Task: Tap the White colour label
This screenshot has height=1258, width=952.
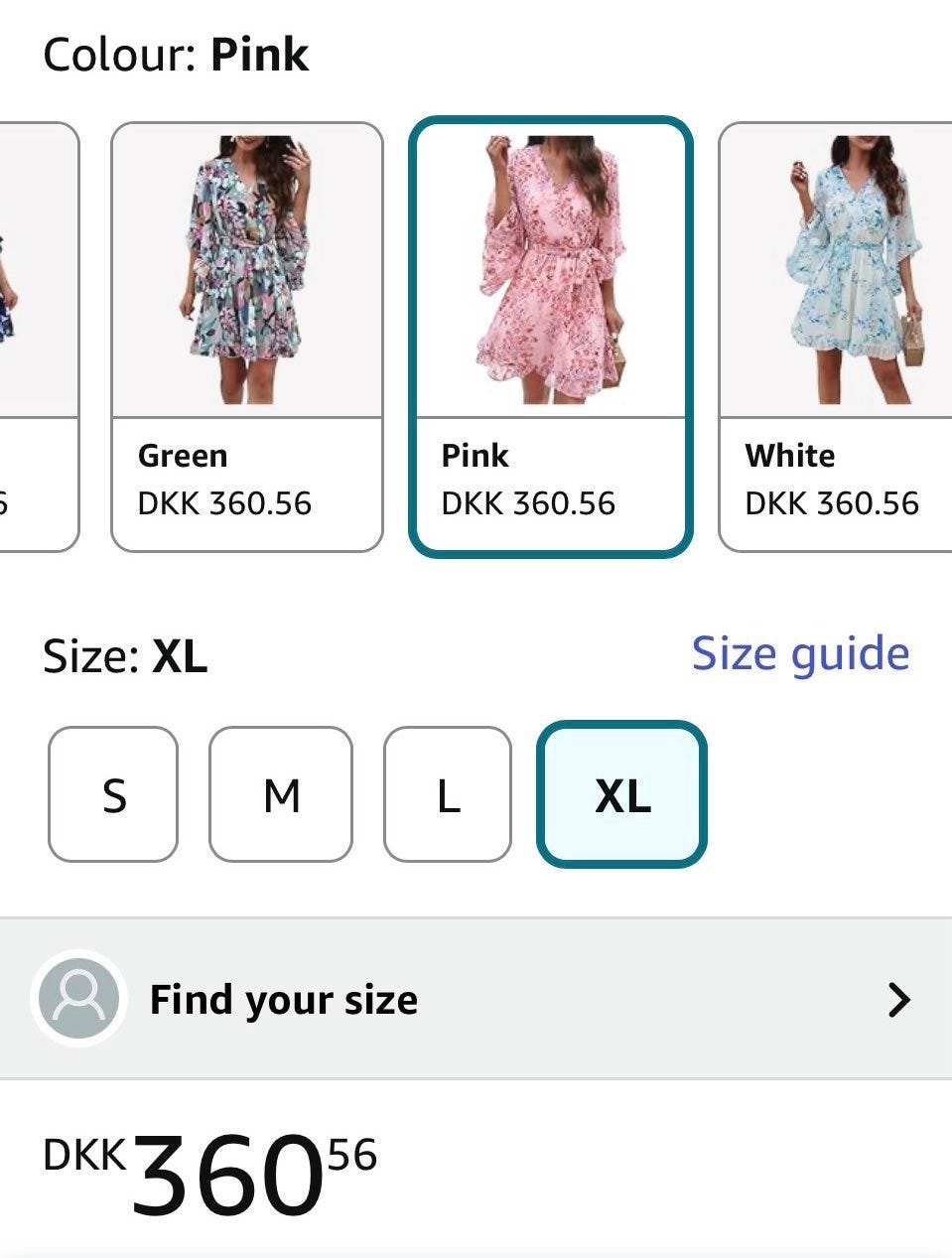Action: (789, 456)
